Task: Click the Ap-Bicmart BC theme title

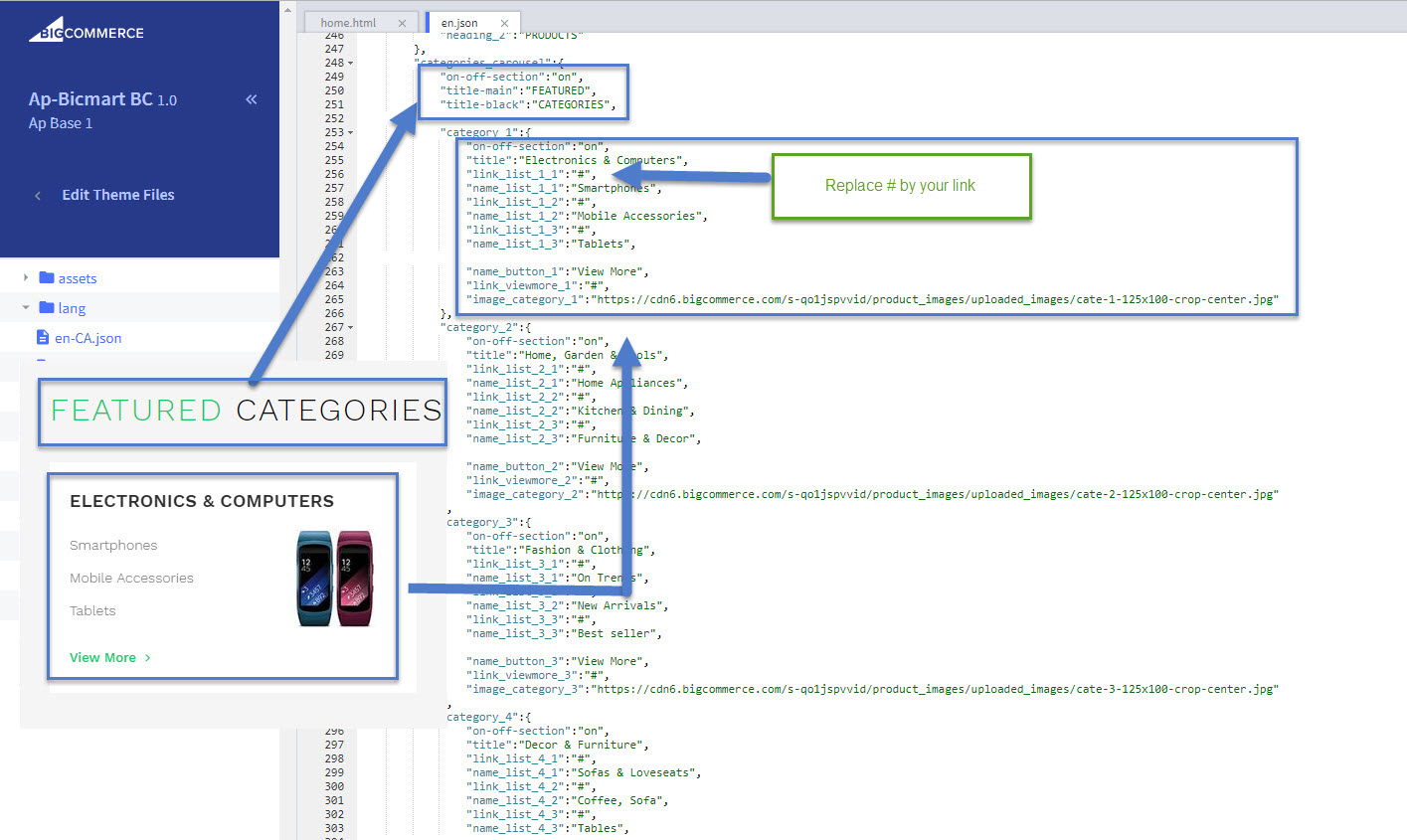Action: [102, 99]
